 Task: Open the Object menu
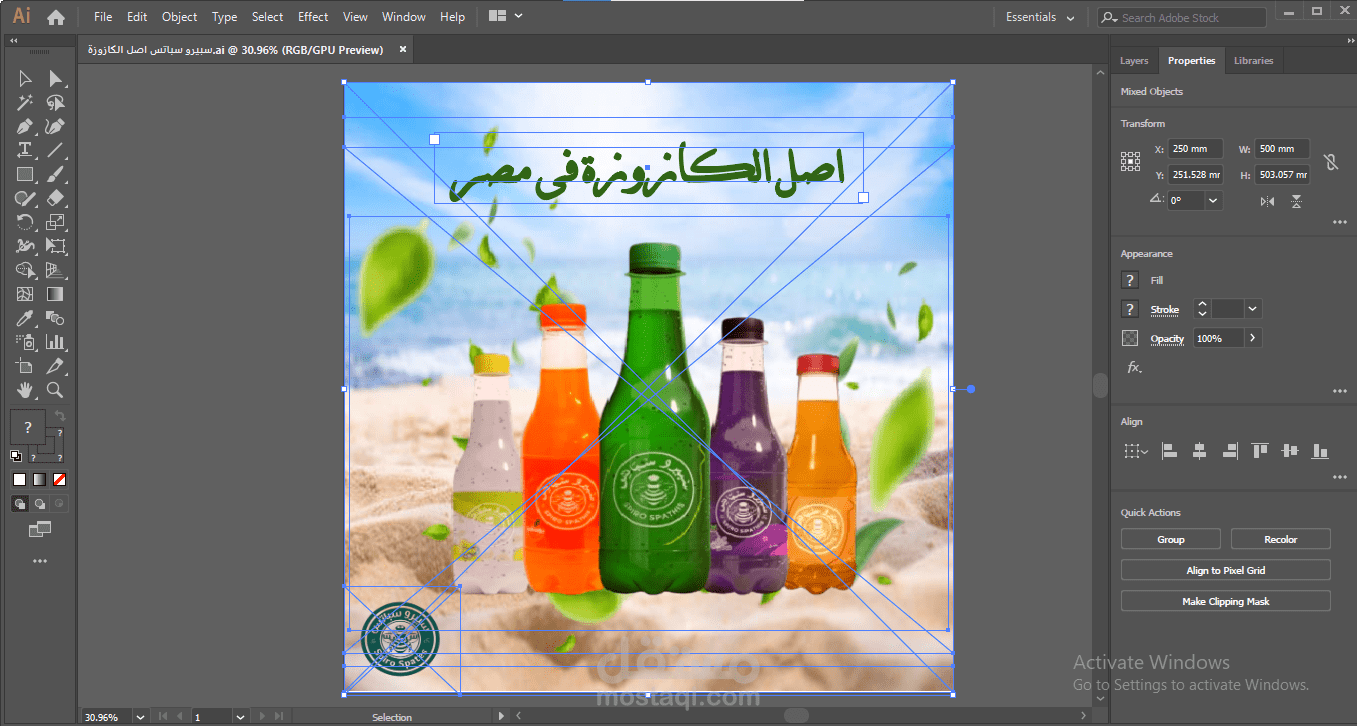click(x=180, y=17)
